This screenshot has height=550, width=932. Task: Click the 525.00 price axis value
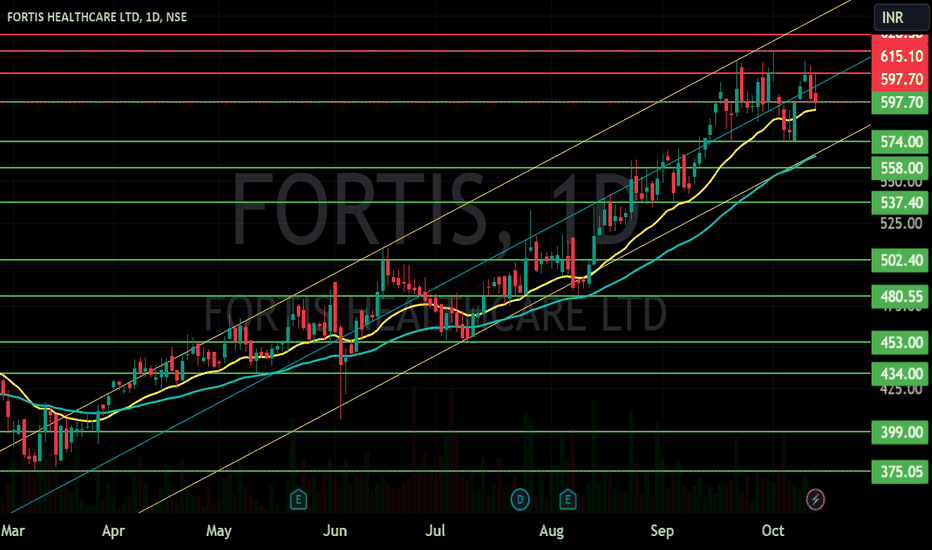[901, 224]
